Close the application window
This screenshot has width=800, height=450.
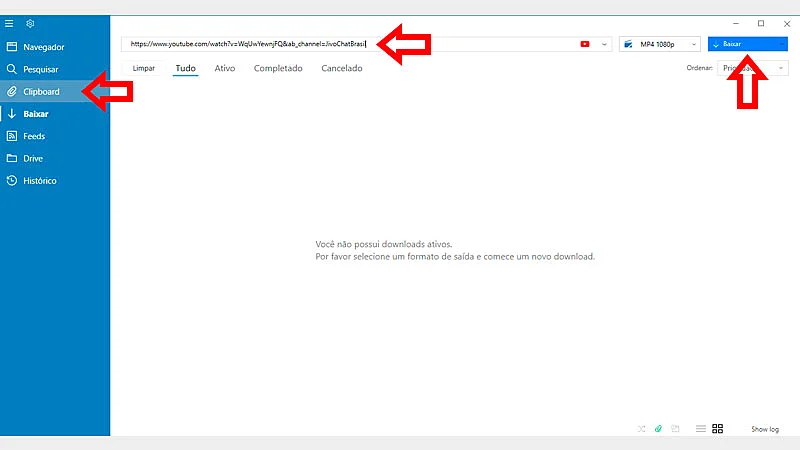[x=787, y=23]
